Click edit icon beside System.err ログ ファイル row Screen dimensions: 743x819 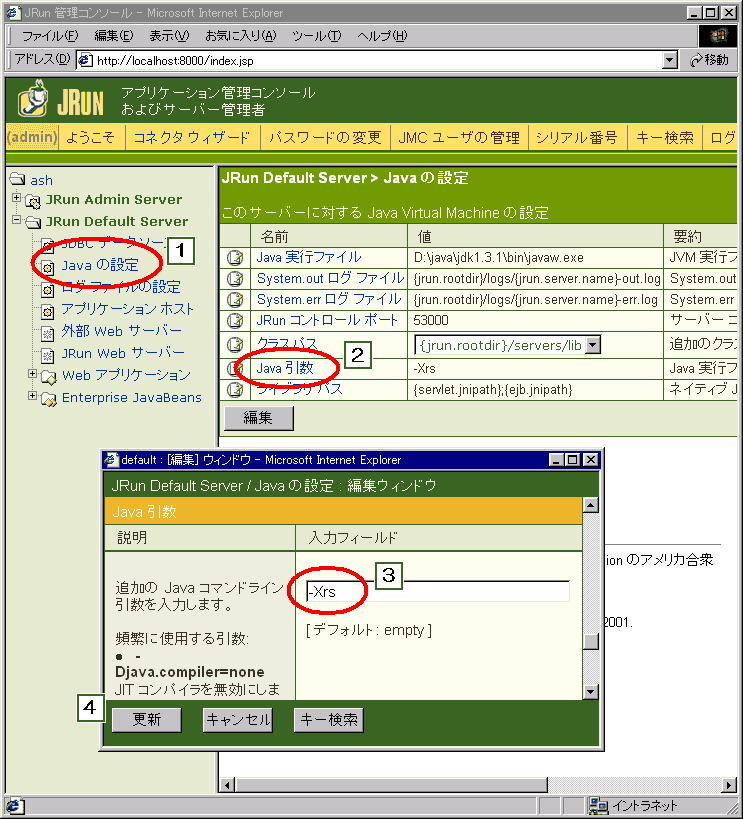(x=235, y=299)
